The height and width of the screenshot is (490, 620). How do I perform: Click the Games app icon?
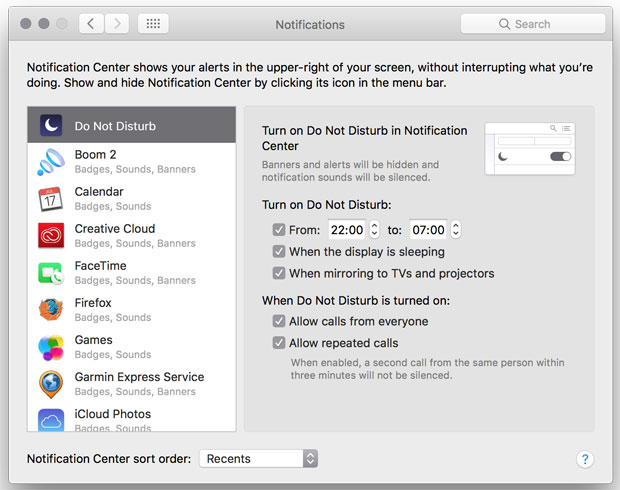click(x=51, y=347)
